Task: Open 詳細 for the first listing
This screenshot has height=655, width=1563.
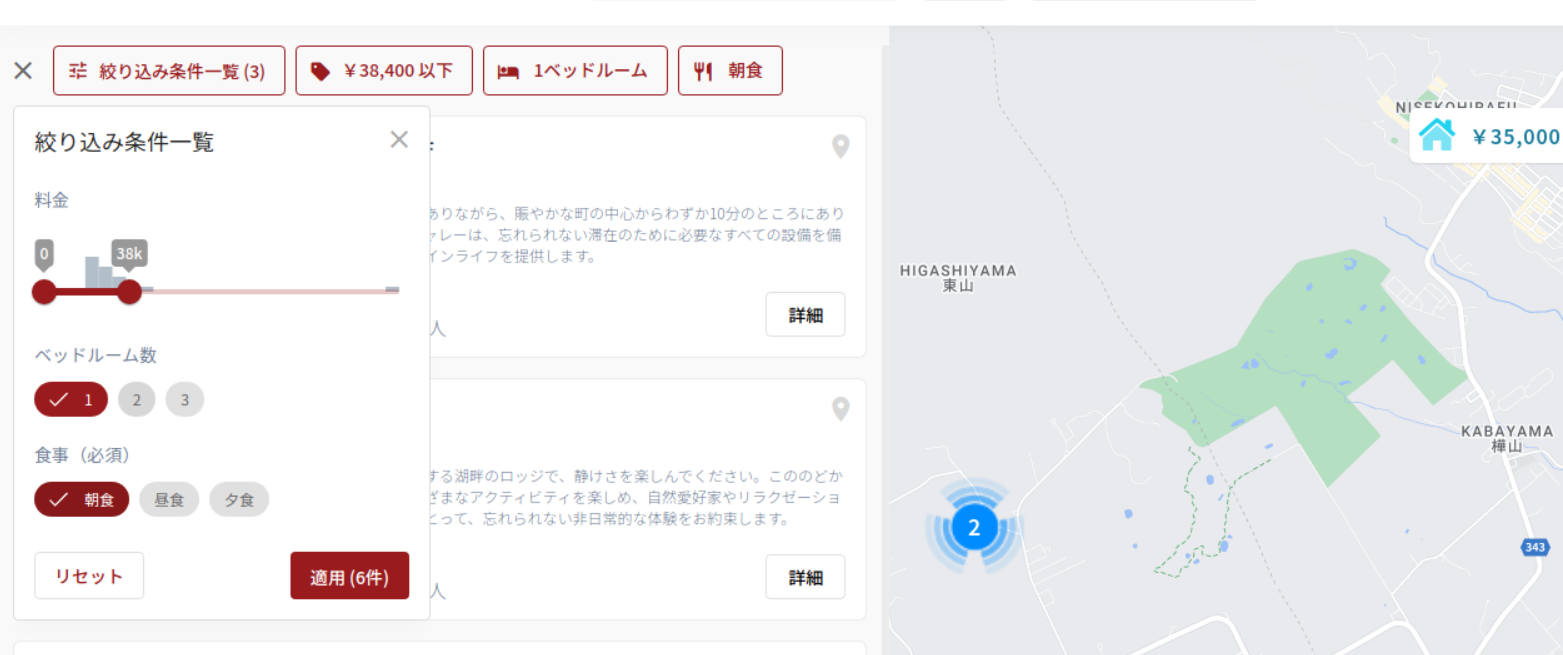Action: (805, 315)
